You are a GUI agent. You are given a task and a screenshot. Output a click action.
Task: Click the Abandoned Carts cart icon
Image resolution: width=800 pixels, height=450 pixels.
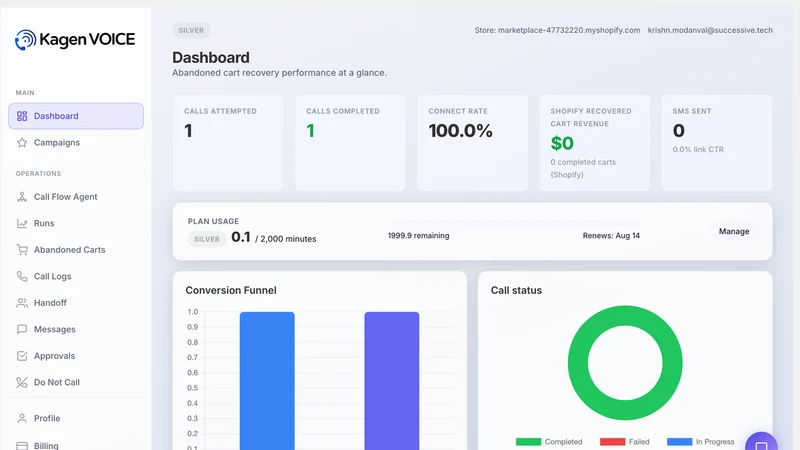(x=22, y=250)
